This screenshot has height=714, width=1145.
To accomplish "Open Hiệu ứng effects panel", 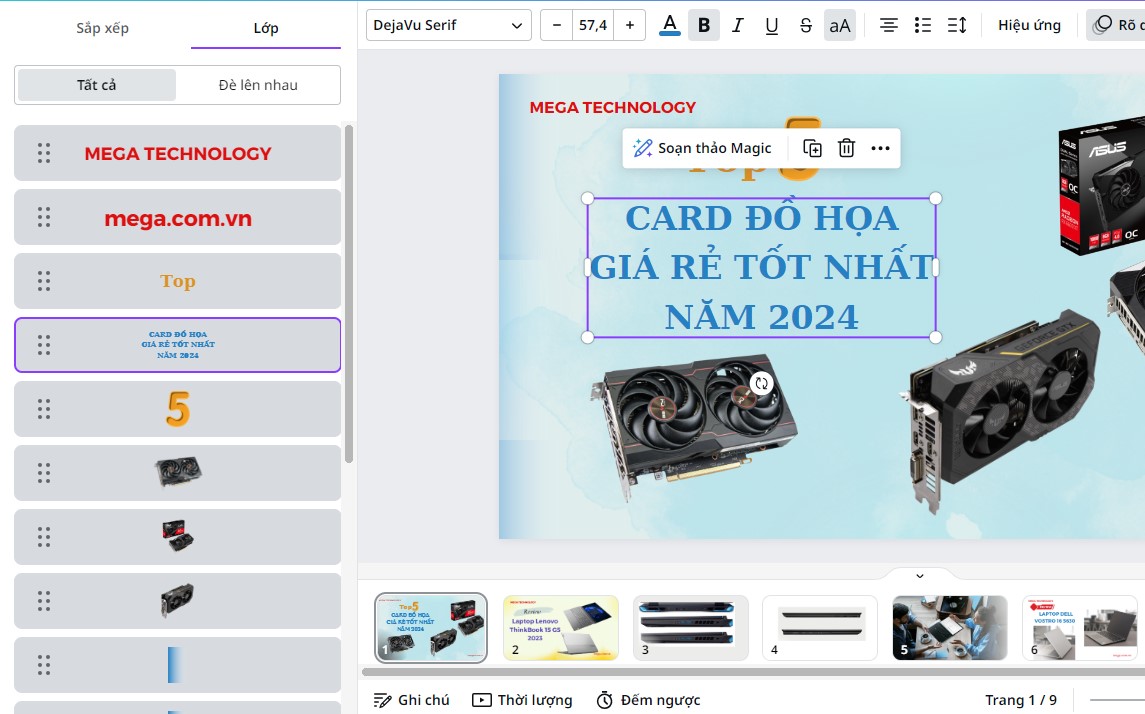I will tap(1029, 26).
